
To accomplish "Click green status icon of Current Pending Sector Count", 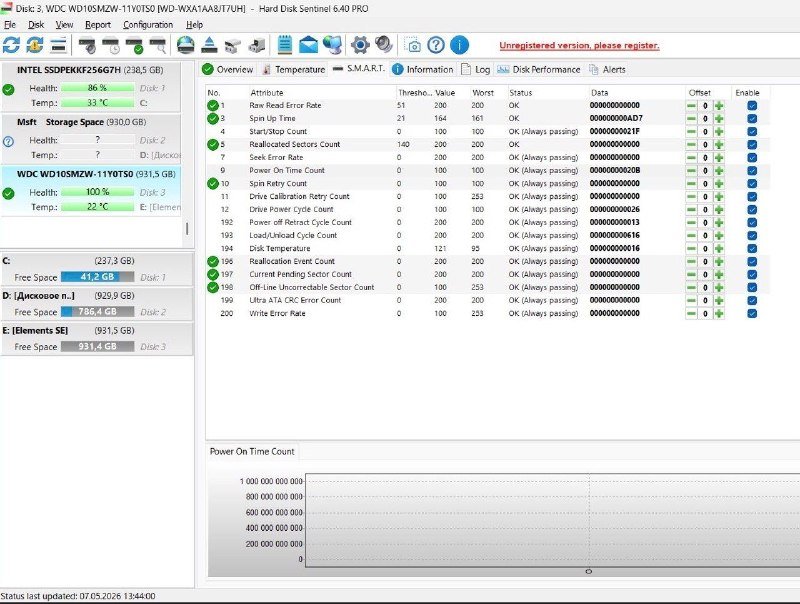I will pos(213,274).
